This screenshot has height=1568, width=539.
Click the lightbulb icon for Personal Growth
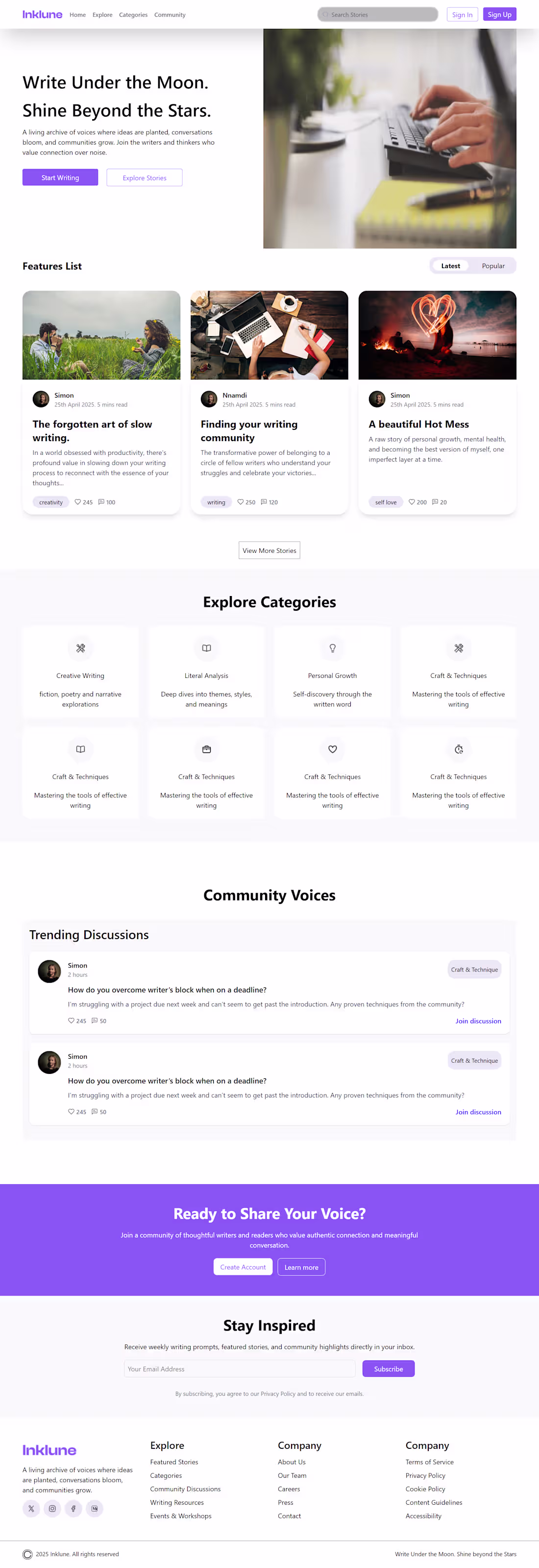pos(332,647)
